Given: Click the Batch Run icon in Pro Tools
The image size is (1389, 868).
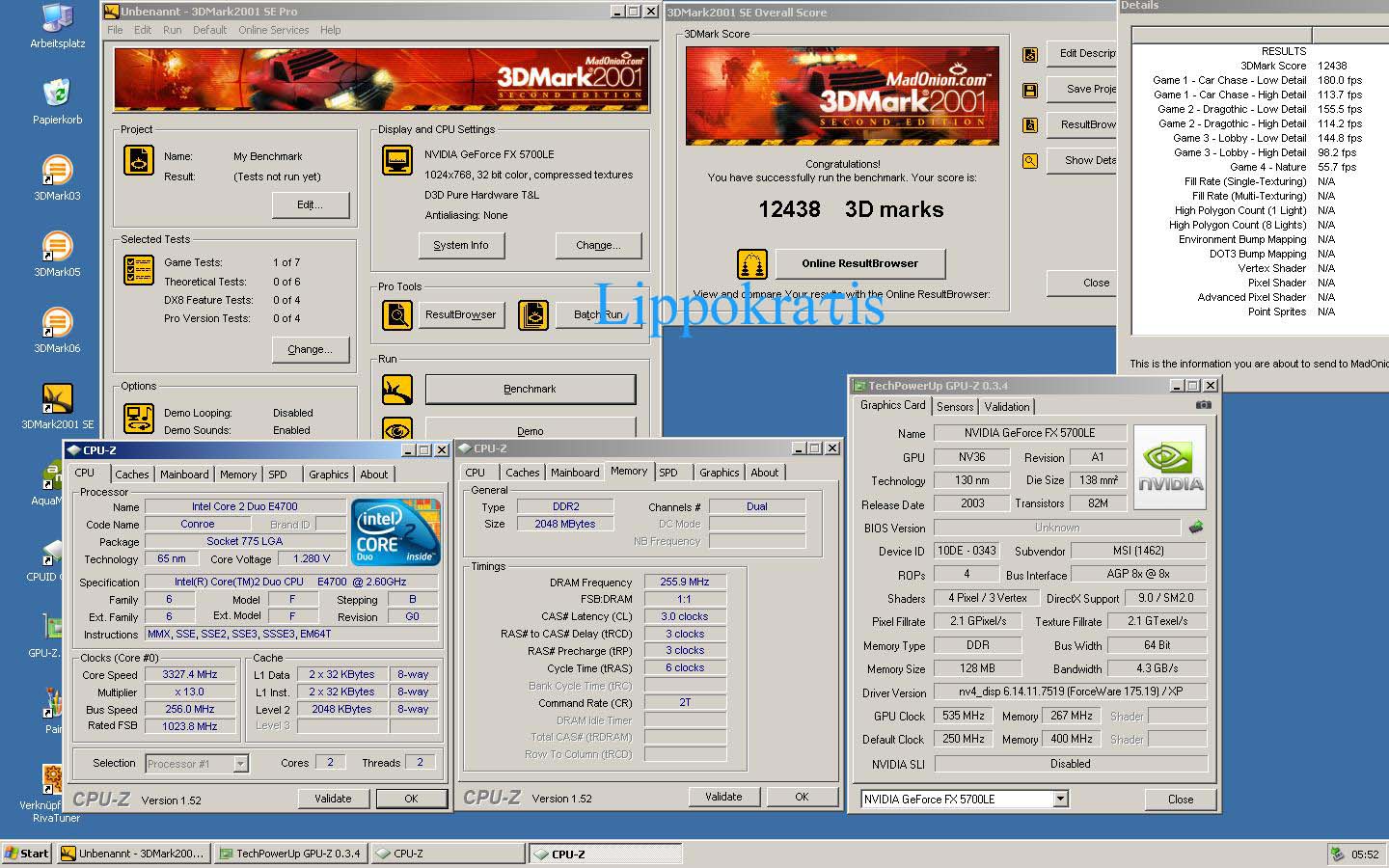Looking at the screenshot, I should point(533,314).
